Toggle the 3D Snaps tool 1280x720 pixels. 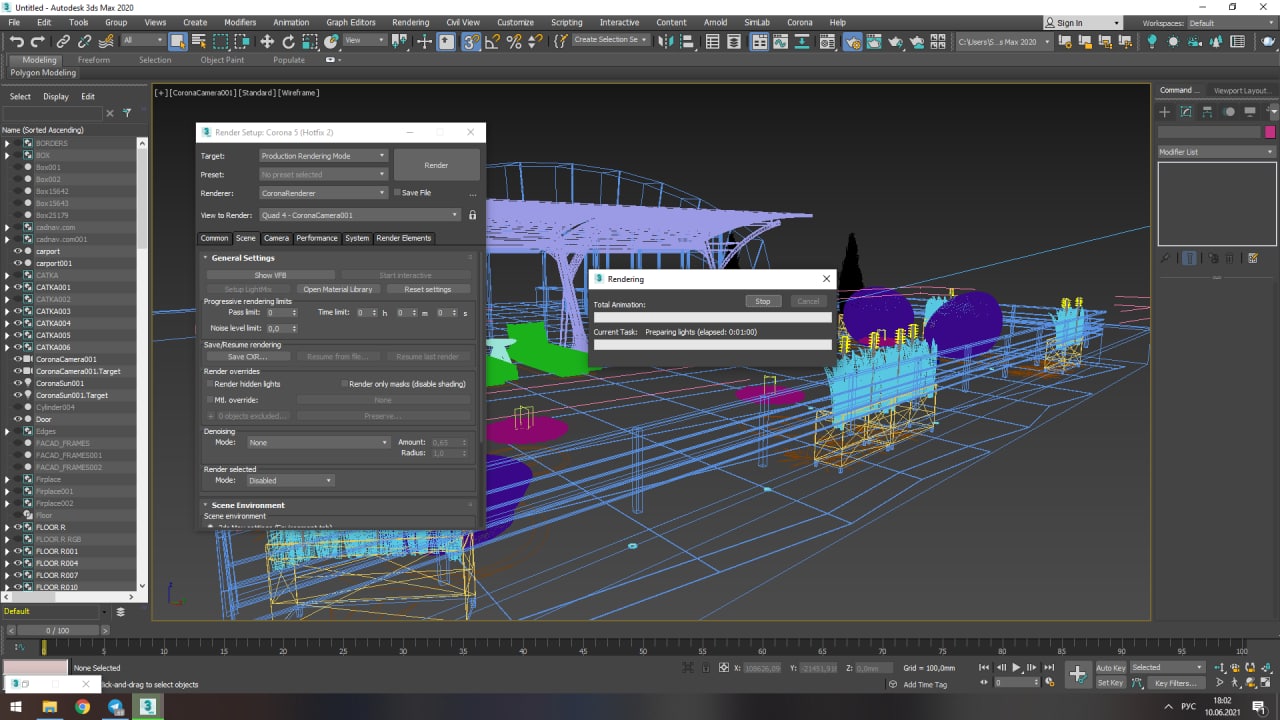(471, 41)
